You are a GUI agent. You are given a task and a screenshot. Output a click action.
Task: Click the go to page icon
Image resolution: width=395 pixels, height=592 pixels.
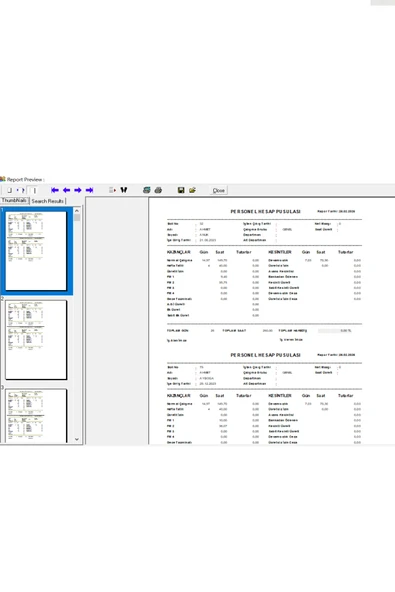pyautogui.click(x=112, y=190)
